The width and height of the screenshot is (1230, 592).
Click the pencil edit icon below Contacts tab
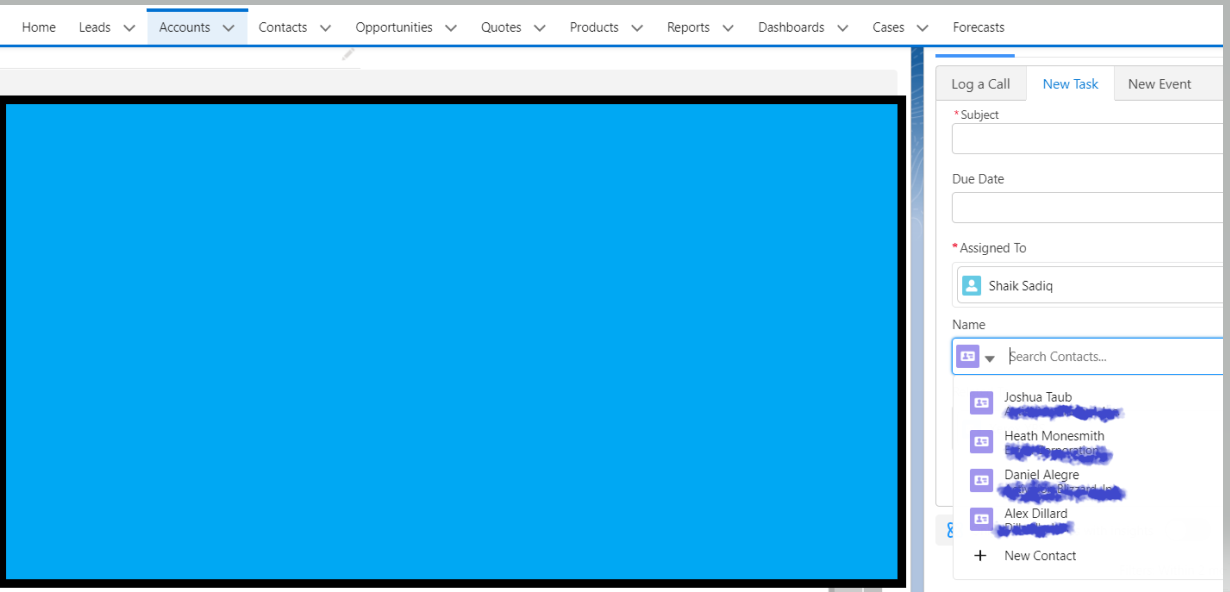coord(348,54)
